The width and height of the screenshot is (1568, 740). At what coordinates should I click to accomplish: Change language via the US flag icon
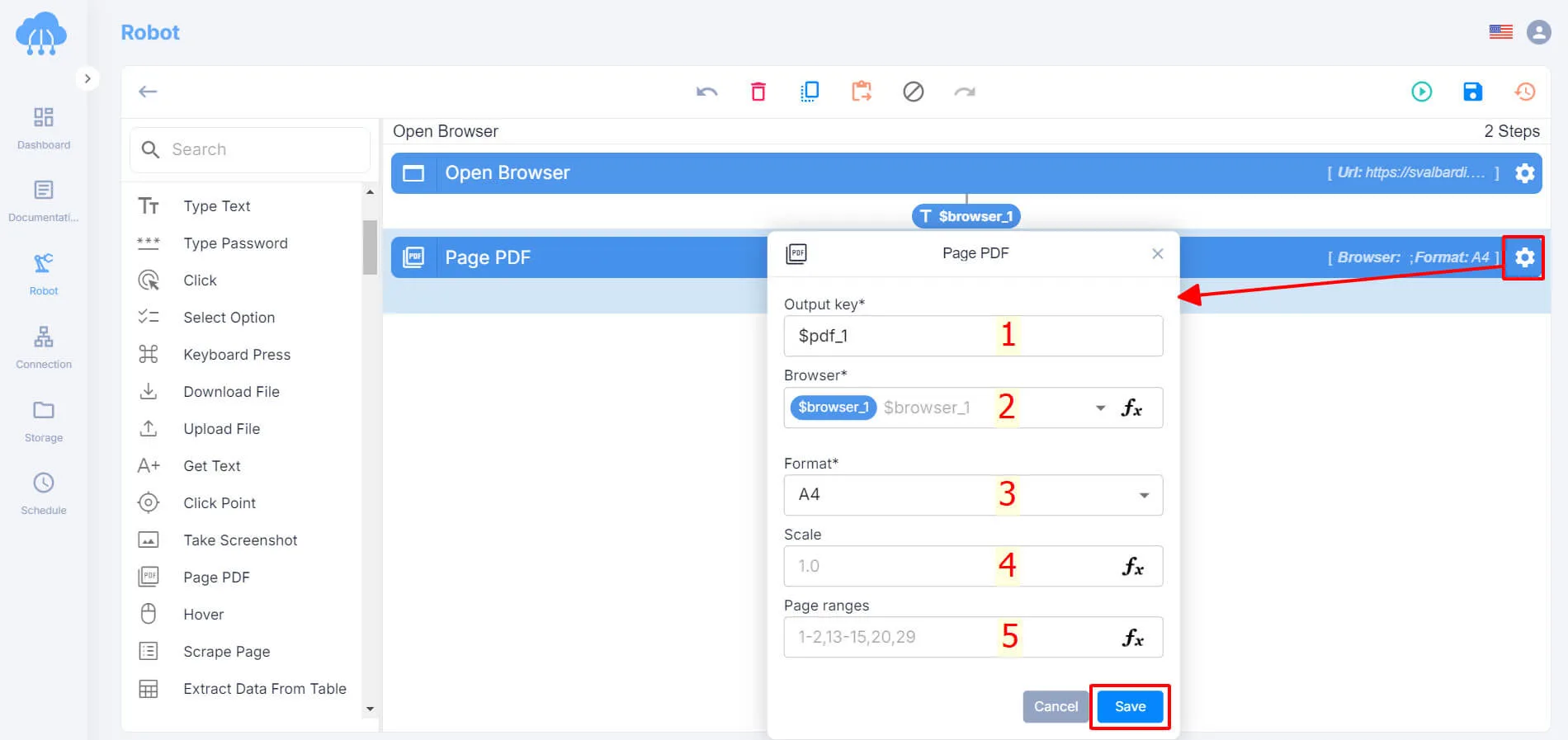tap(1500, 32)
